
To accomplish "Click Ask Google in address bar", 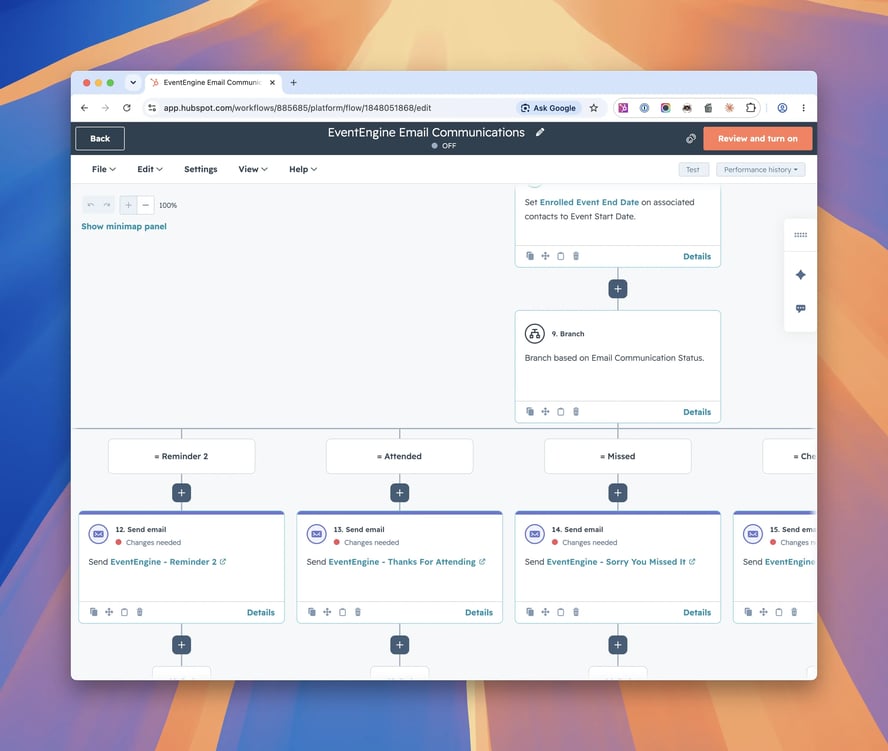I will [548, 108].
